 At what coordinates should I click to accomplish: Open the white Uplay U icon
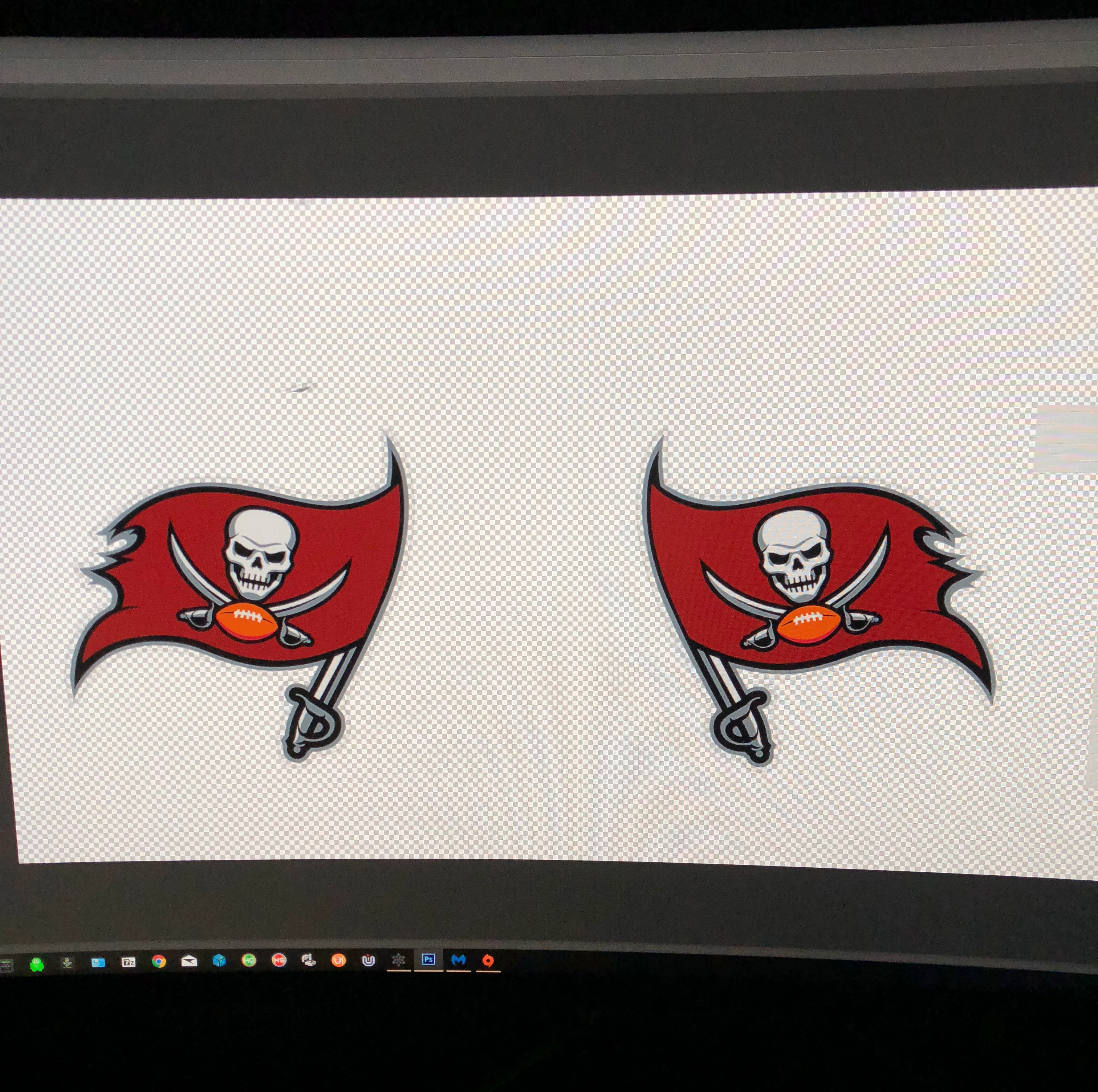point(368,959)
